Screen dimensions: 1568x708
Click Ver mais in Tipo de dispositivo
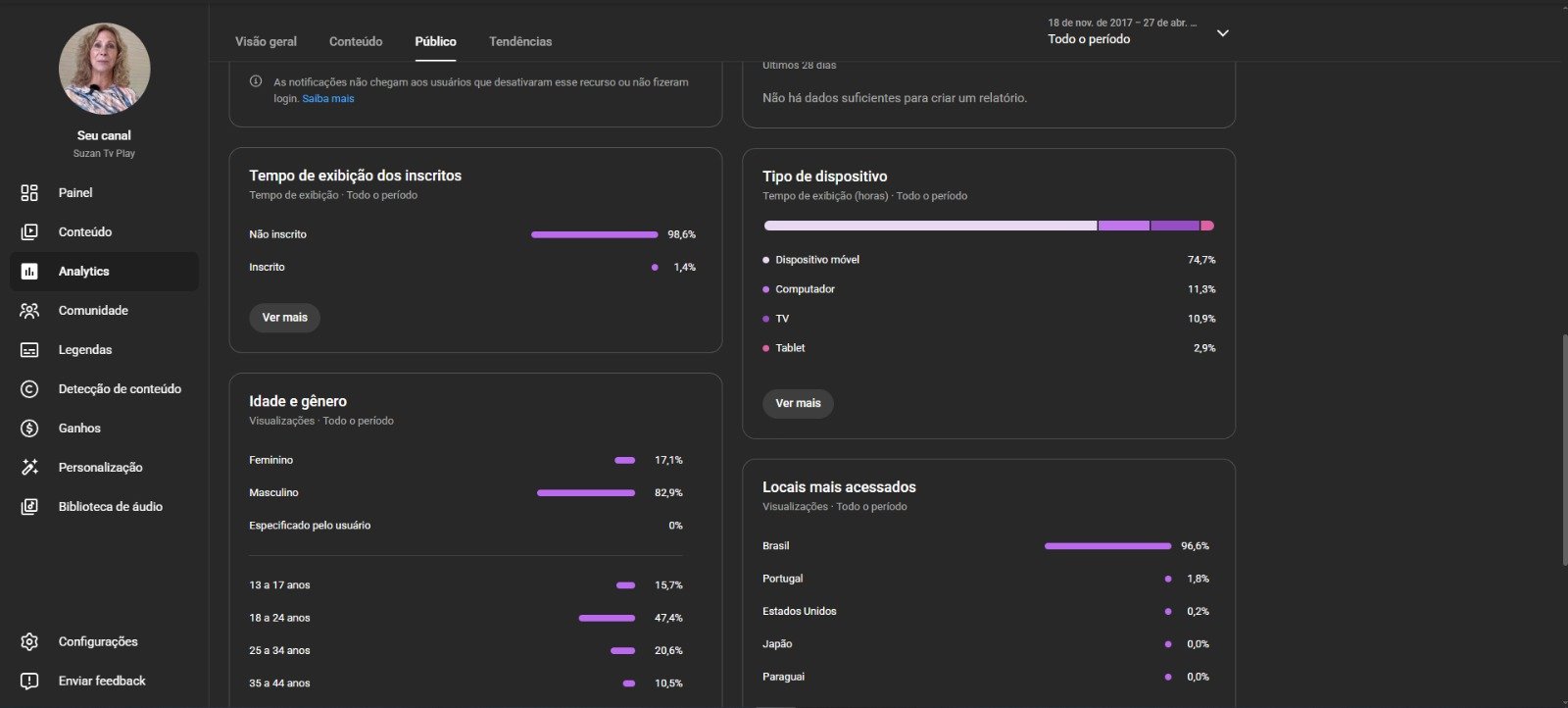click(x=798, y=404)
